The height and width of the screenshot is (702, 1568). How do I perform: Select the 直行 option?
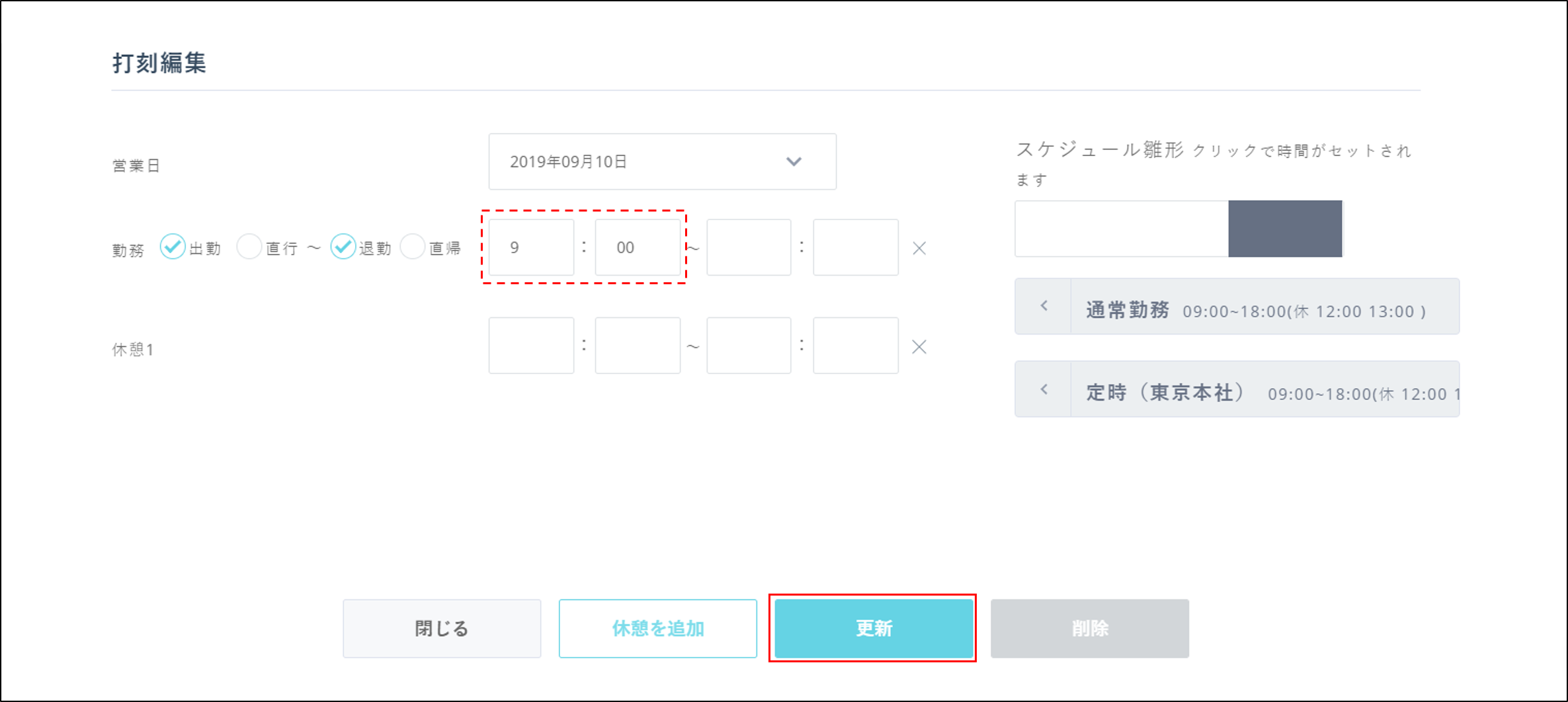tap(249, 247)
